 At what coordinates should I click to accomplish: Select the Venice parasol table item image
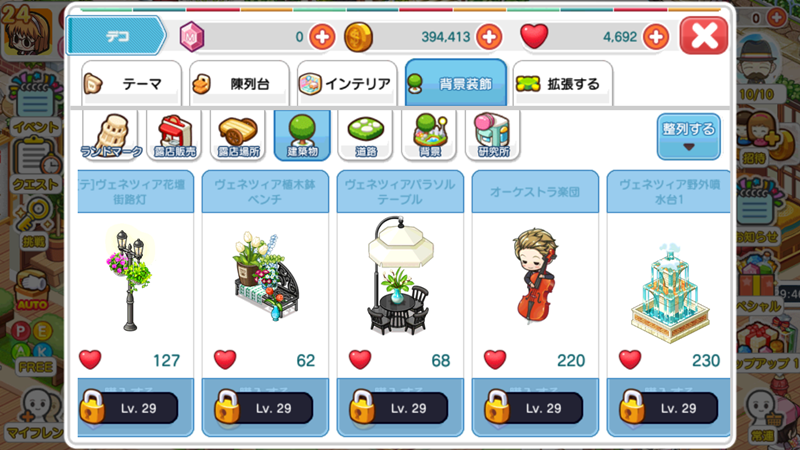click(401, 276)
